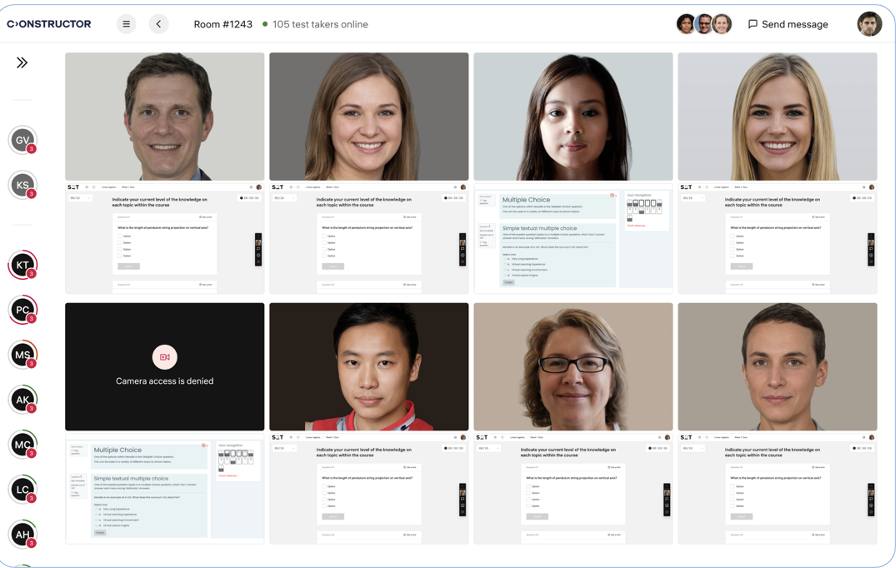The image size is (896, 568).
Task: Open webcam feed of dark-haired young woman
Action: (x=573, y=117)
